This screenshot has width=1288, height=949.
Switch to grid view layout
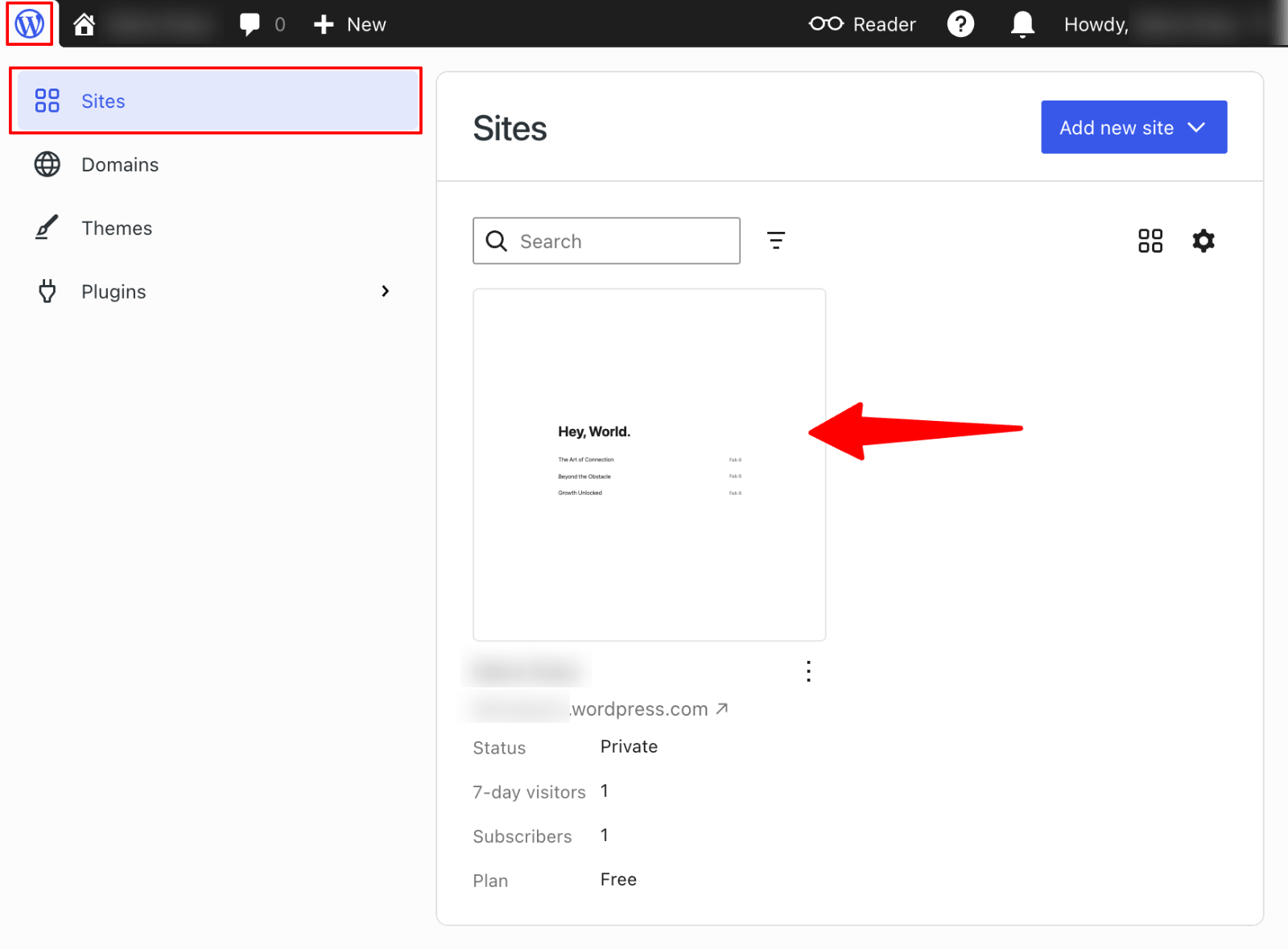coord(1150,240)
